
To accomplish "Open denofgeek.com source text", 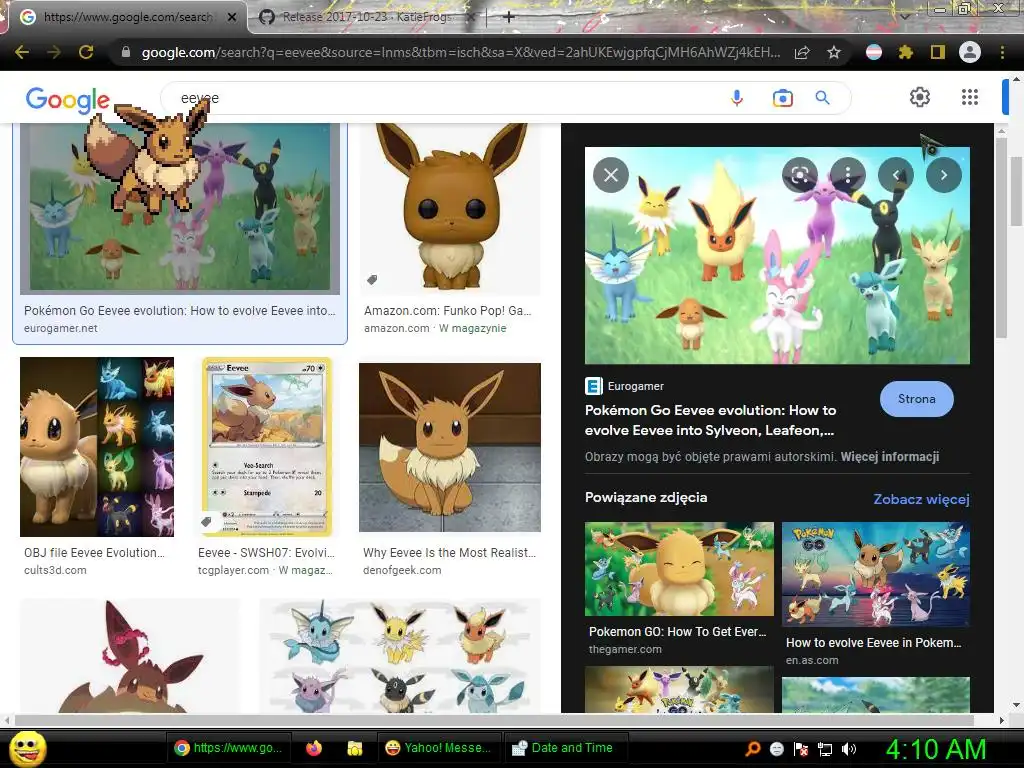I will [x=402, y=570].
